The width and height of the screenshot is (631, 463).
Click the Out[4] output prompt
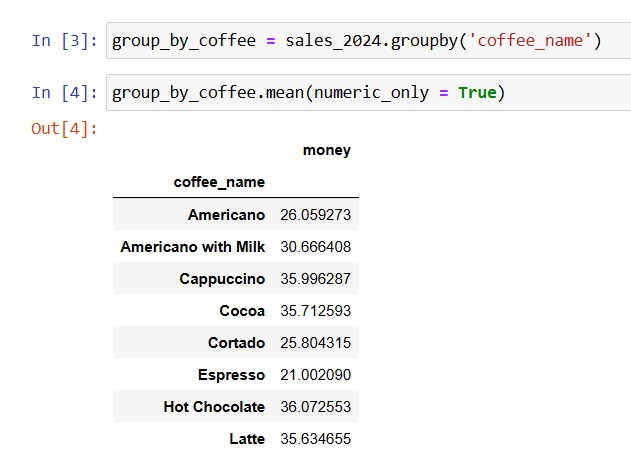coord(64,129)
